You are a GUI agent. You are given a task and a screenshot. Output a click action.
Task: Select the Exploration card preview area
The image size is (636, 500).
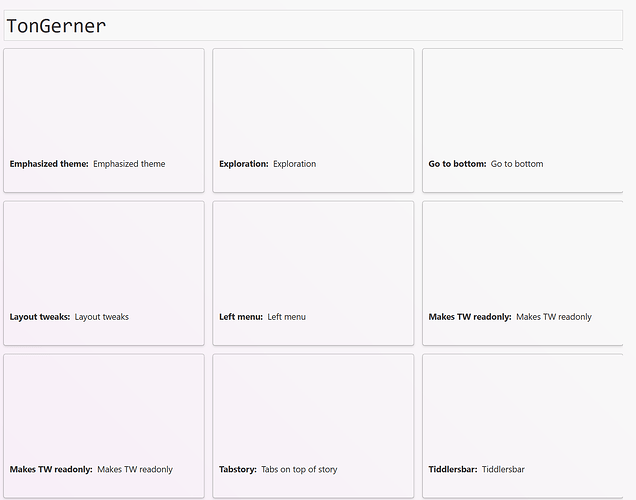(x=313, y=100)
